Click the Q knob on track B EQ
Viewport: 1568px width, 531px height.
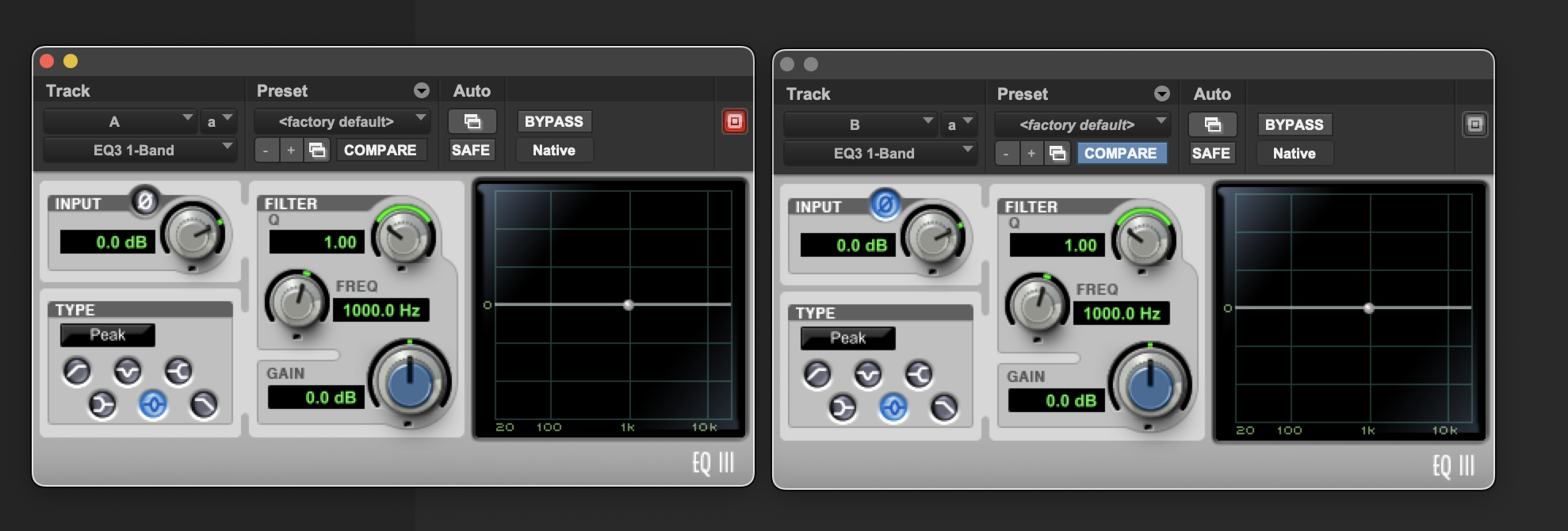(x=1144, y=238)
